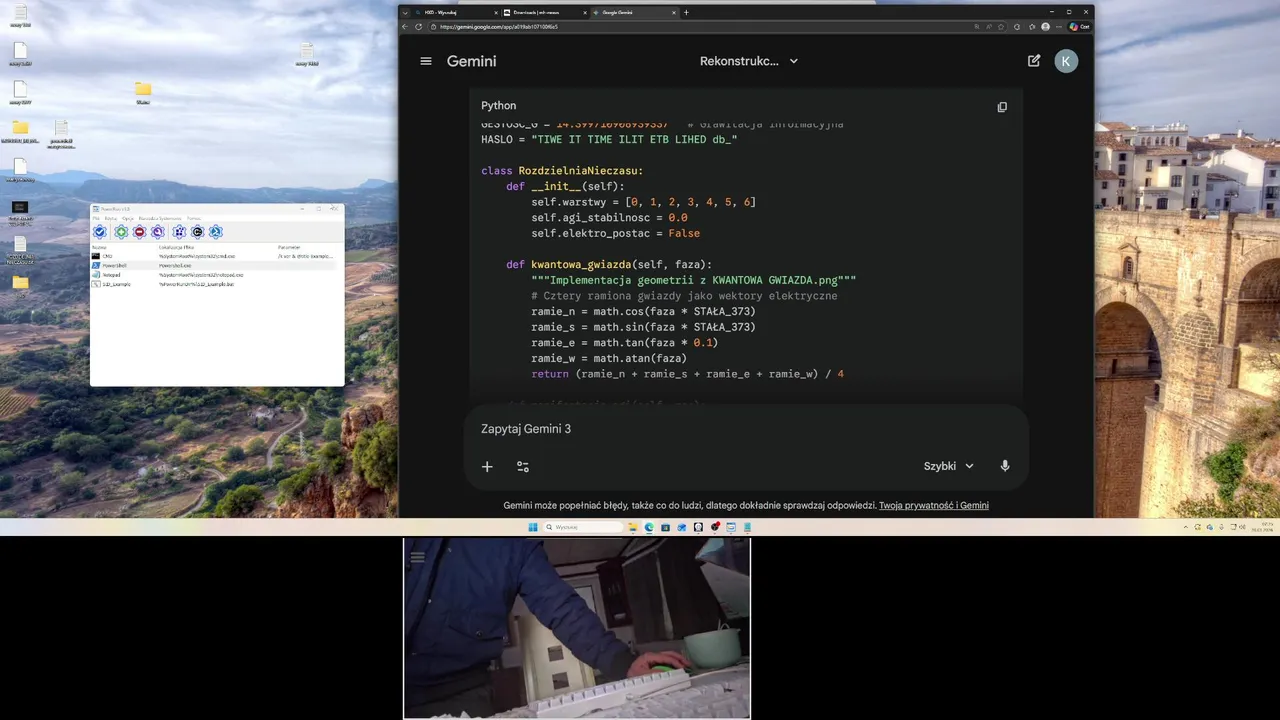Image resolution: width=1280 pixels, height=720 pixels.
Task: Click the command prompt gear icon in PowerRun
Action: [x=198, y=232]
